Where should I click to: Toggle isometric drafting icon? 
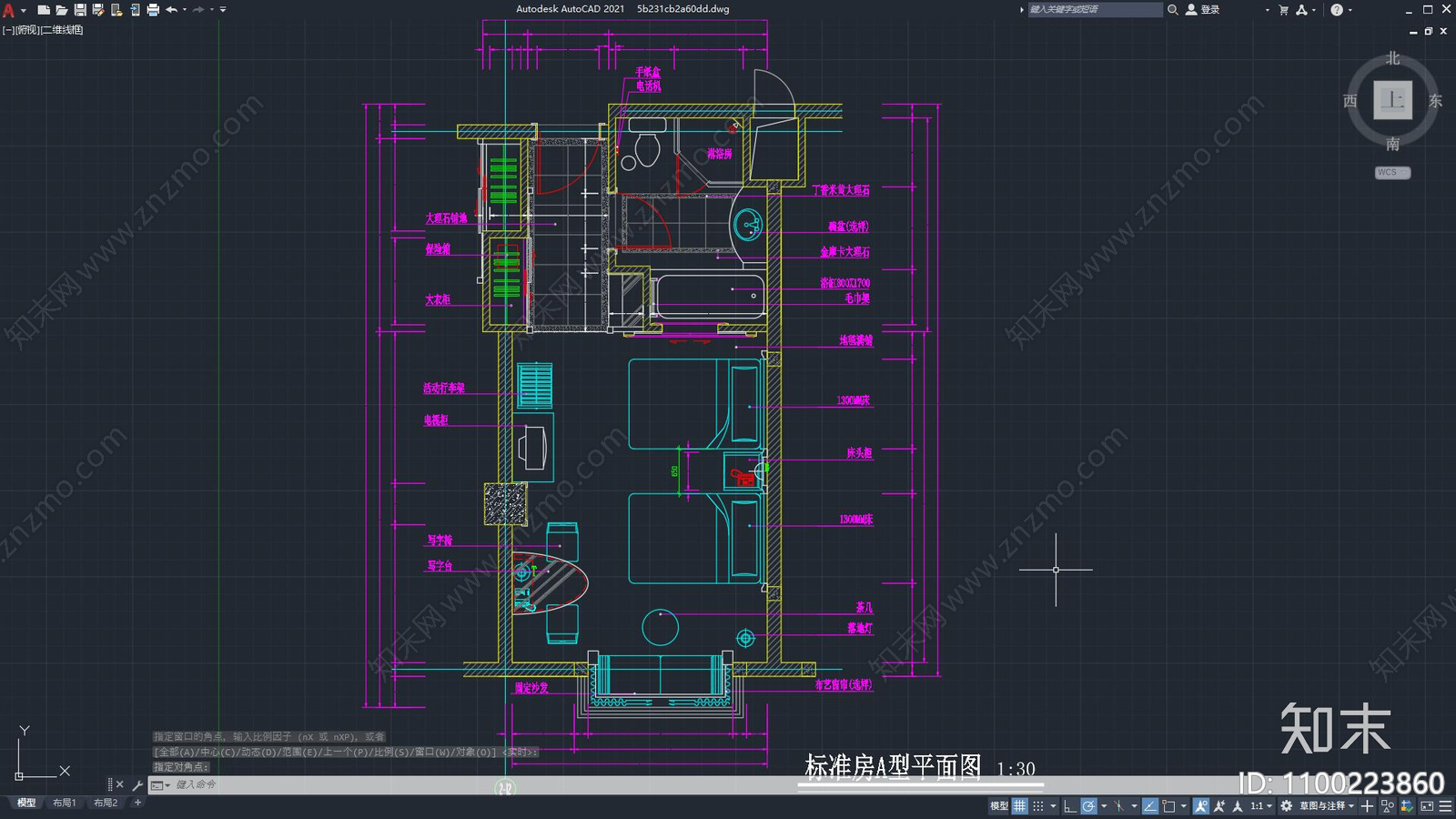1119,806
